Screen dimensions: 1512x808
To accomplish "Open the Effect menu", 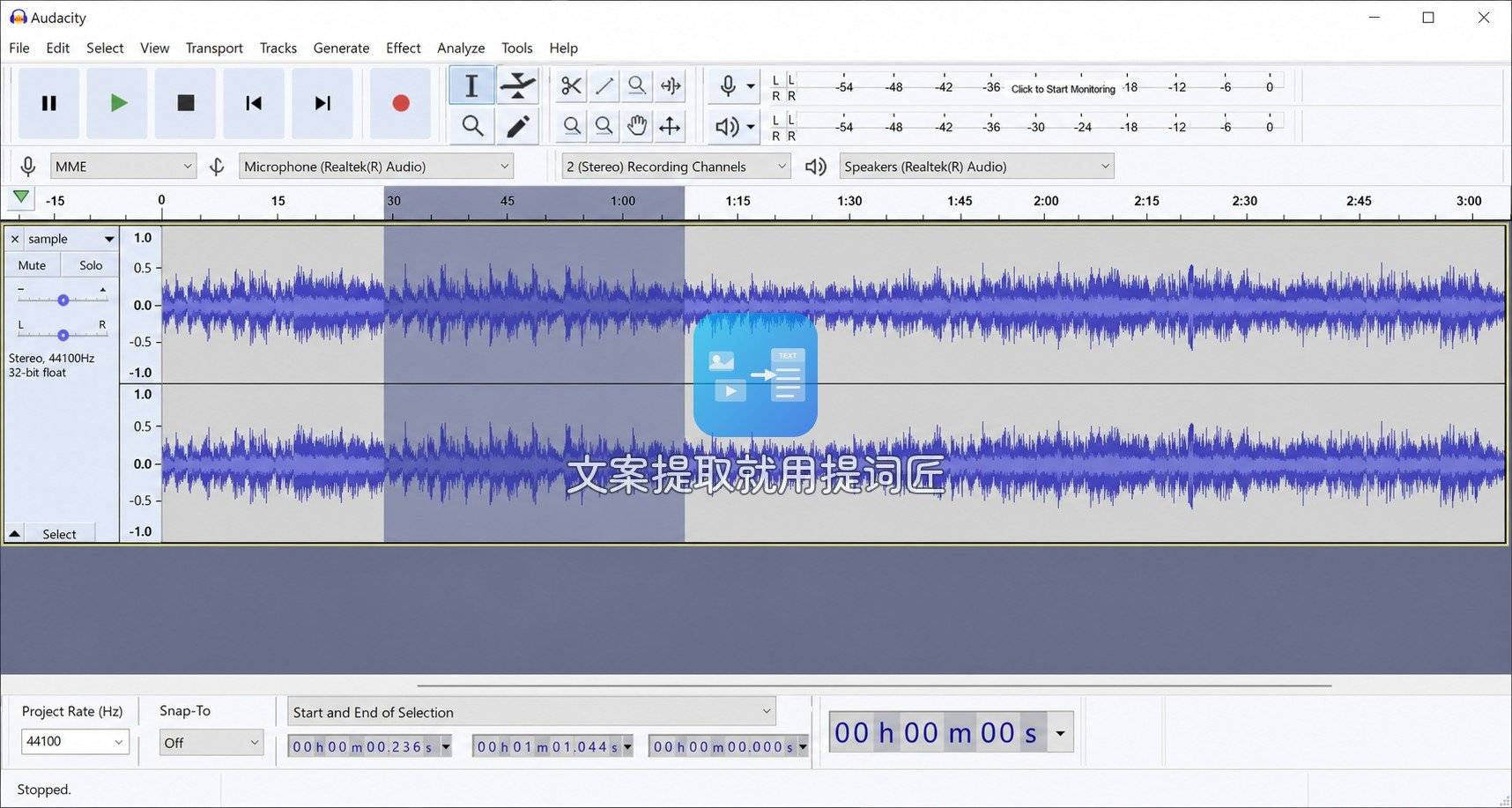I will click(404, 48).
